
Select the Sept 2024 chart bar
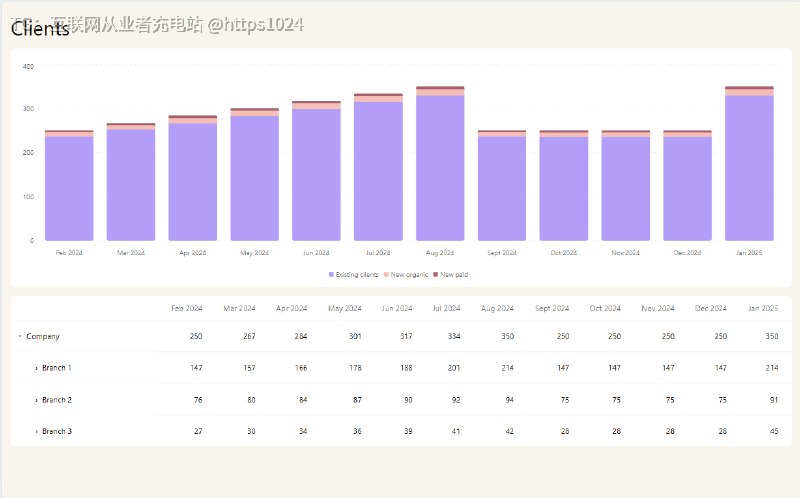click(502, 185)
